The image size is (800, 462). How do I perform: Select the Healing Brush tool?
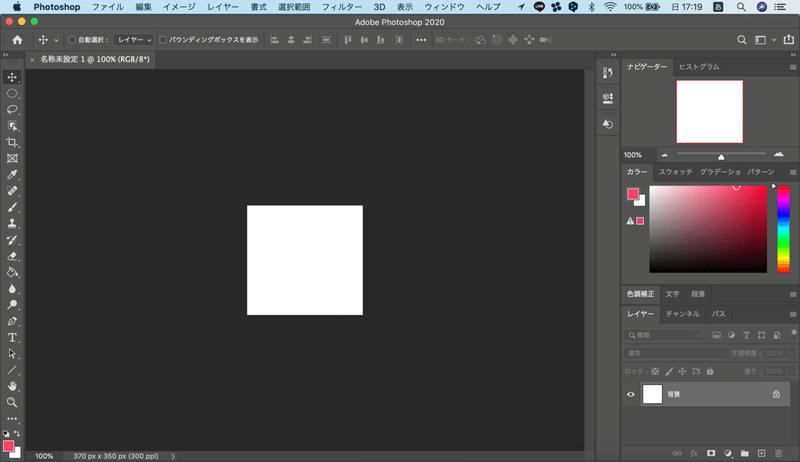pyautogui.click(x=12, y=191)
